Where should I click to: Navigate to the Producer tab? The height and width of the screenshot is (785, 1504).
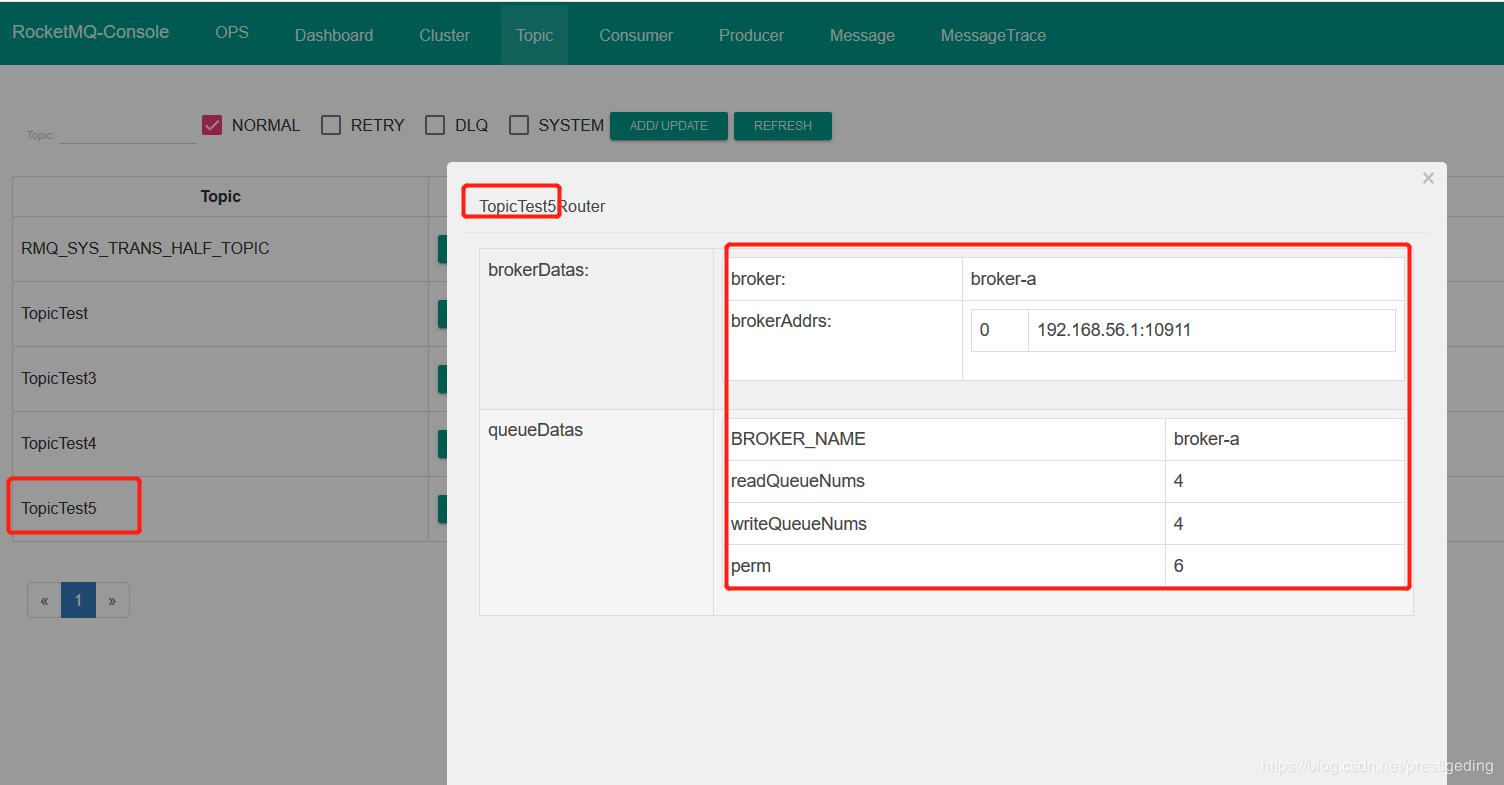tap(751, 35)
